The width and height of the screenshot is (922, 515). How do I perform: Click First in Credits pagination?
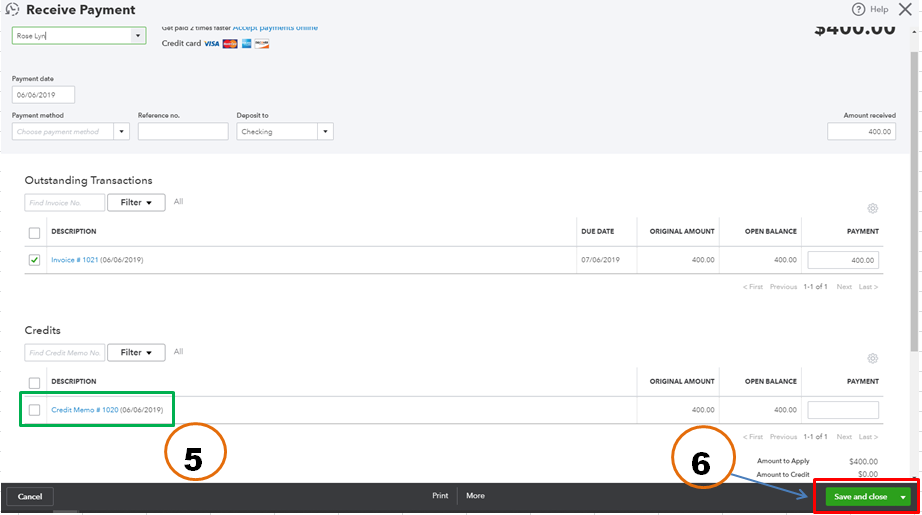pos(753,437)
